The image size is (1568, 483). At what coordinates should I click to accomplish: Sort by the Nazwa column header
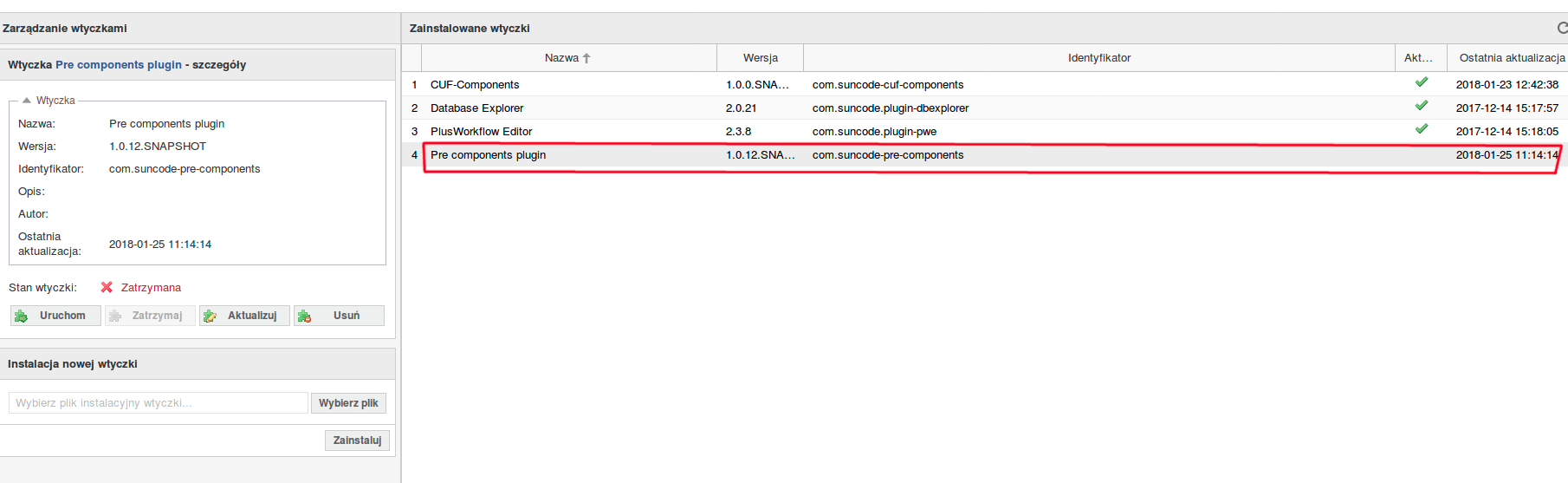[569, 58]
